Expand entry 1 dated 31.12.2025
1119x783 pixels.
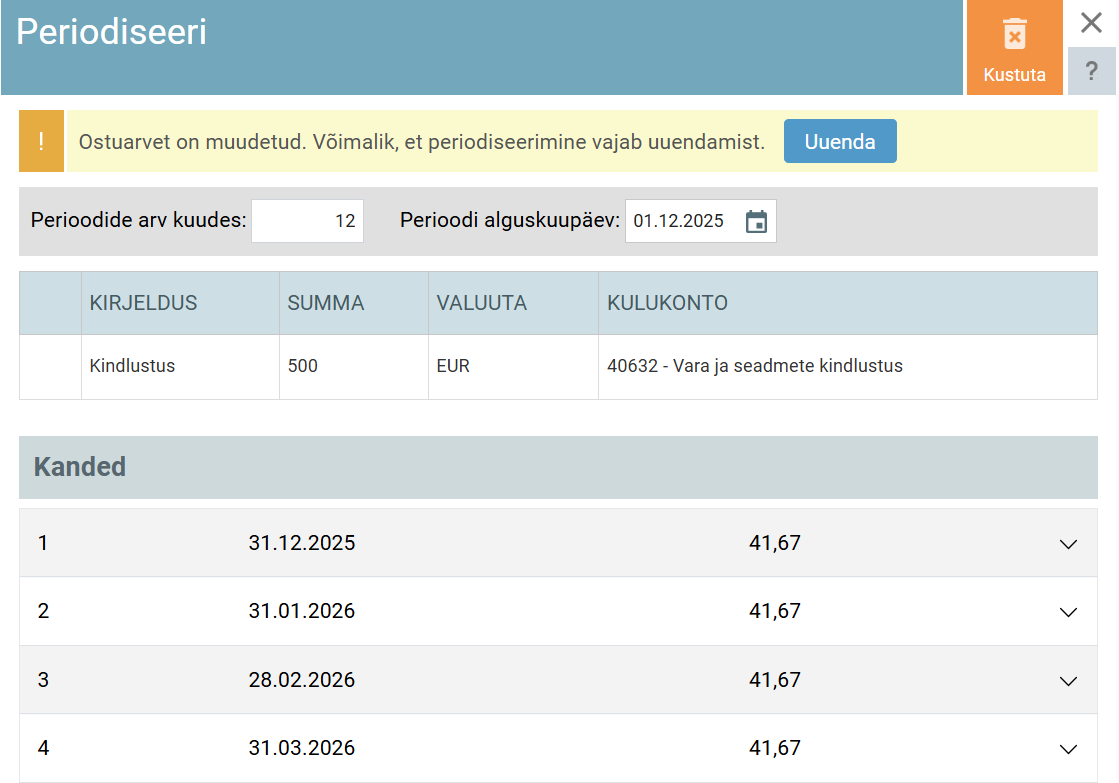pos(1068,544)
